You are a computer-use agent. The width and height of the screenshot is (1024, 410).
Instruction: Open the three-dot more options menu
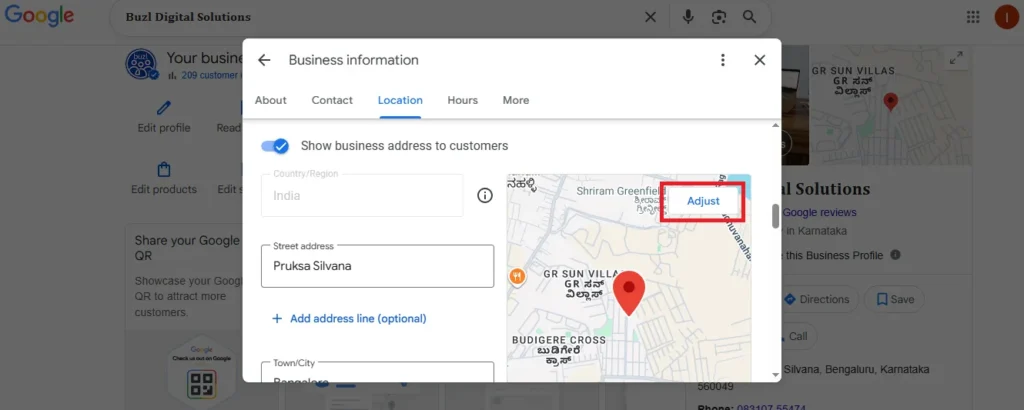722,60
